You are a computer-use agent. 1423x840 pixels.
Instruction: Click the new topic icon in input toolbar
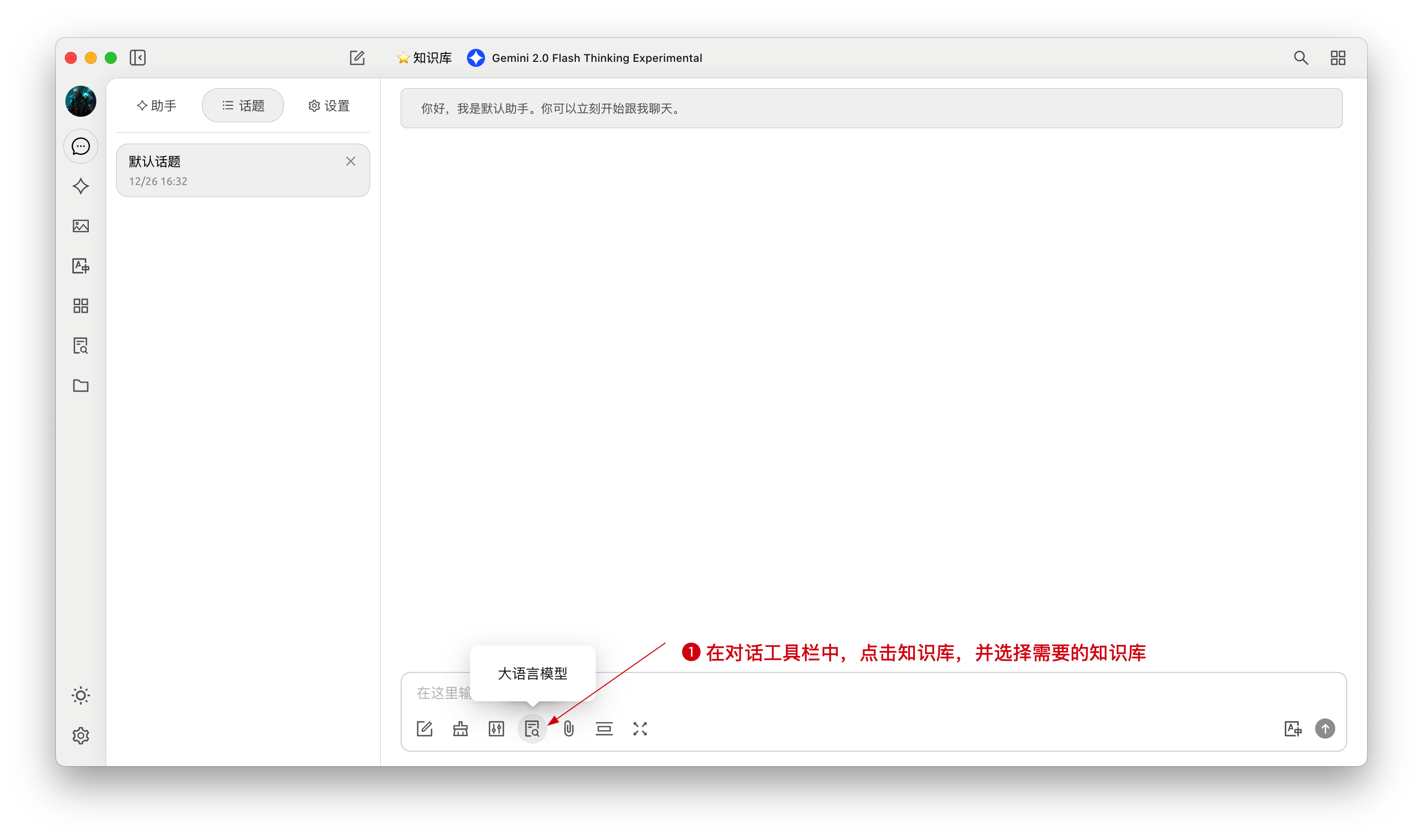coord(425,728)
